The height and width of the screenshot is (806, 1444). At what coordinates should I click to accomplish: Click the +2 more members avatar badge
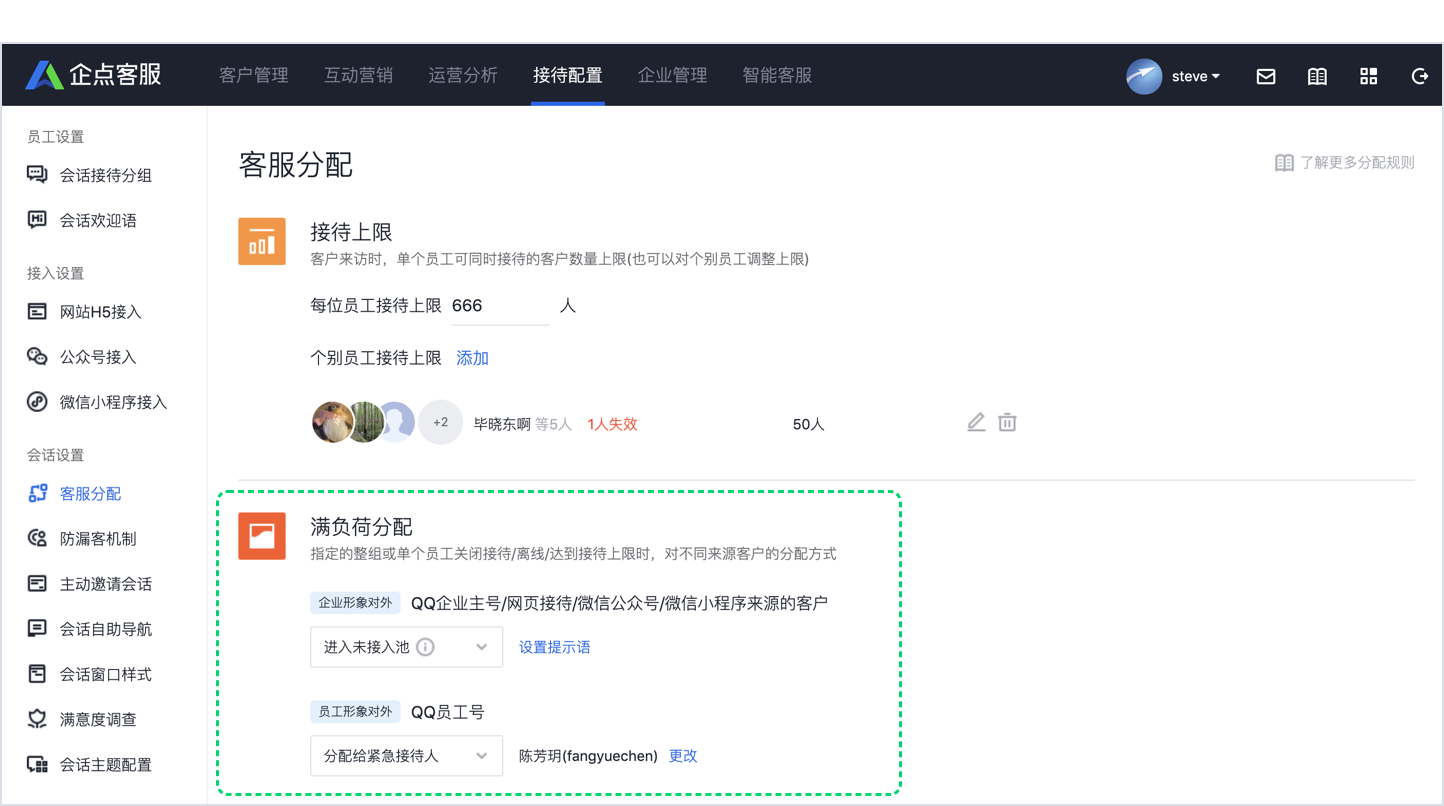click(x=440, y=422)
